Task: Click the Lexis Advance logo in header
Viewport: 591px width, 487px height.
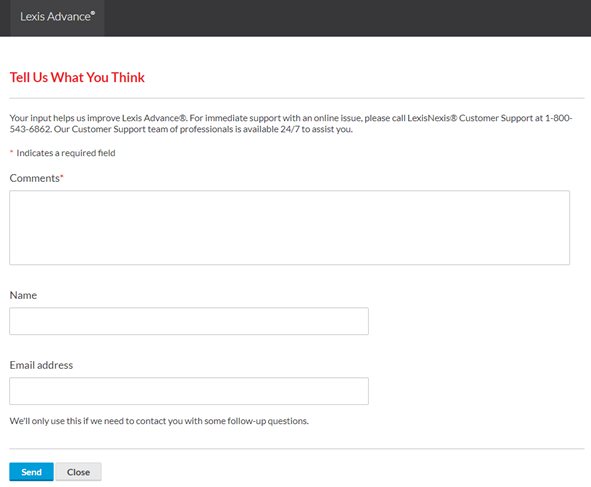Action: pyautogui.click(x=57, y=17)
